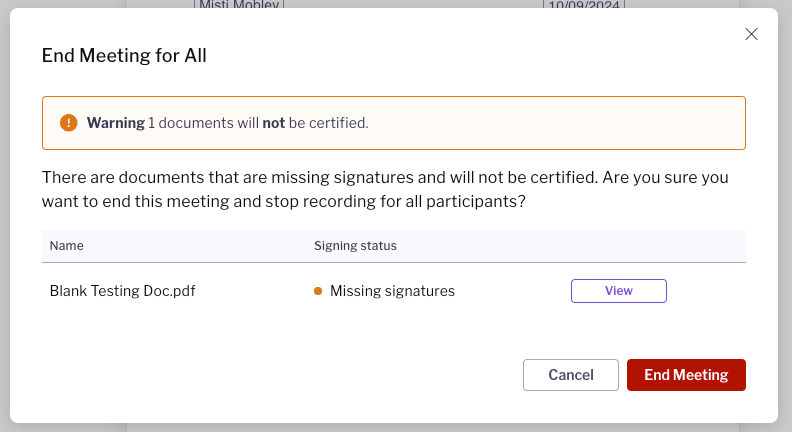Click the bold 'not' word in warning
This screenshot has width=792, height=432.
[x=273, y=123]
